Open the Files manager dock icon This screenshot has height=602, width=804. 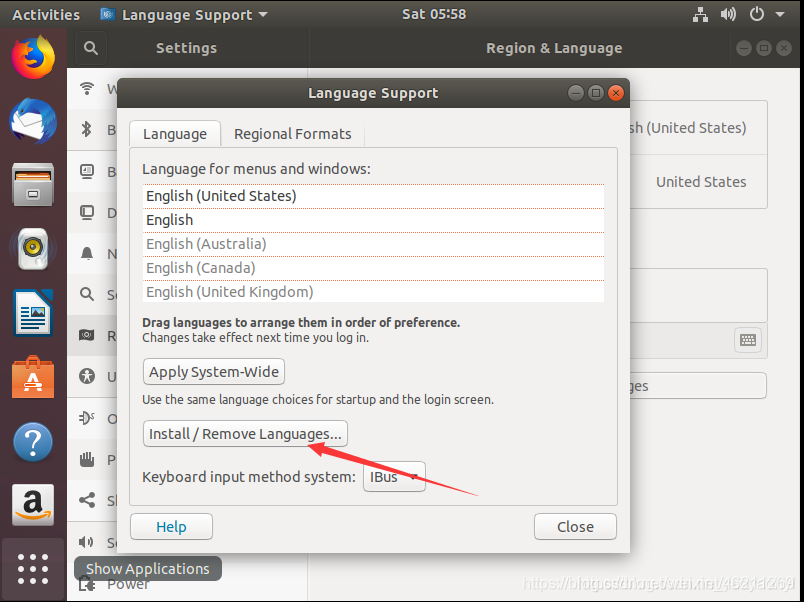point(33,185)
